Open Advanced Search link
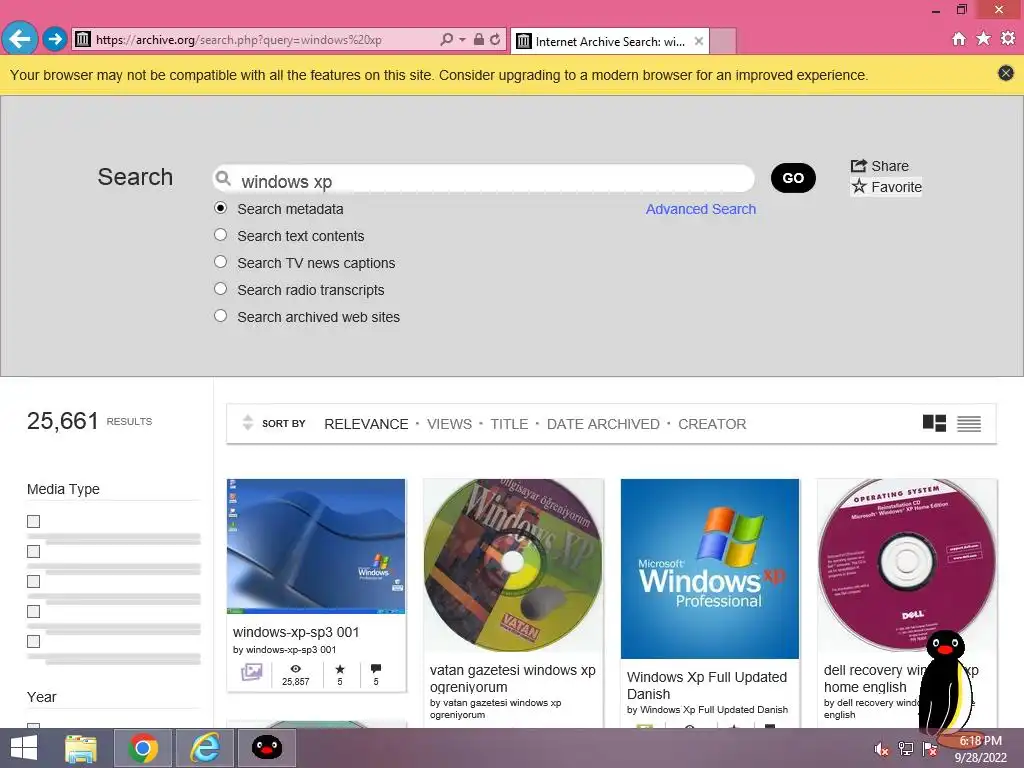Screen dimensions: 1024x768 tap(701, 209)
